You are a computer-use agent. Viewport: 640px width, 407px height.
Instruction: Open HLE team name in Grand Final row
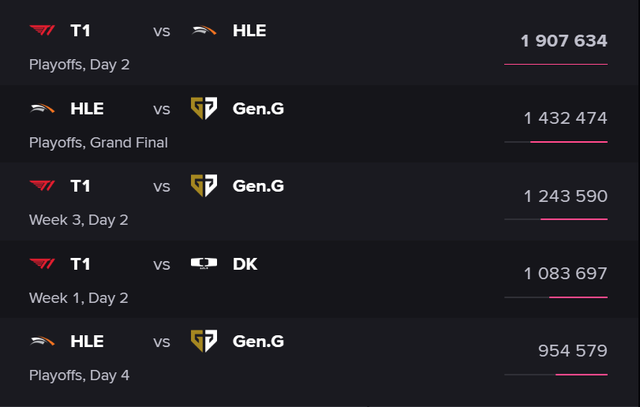tap(87, 108)
